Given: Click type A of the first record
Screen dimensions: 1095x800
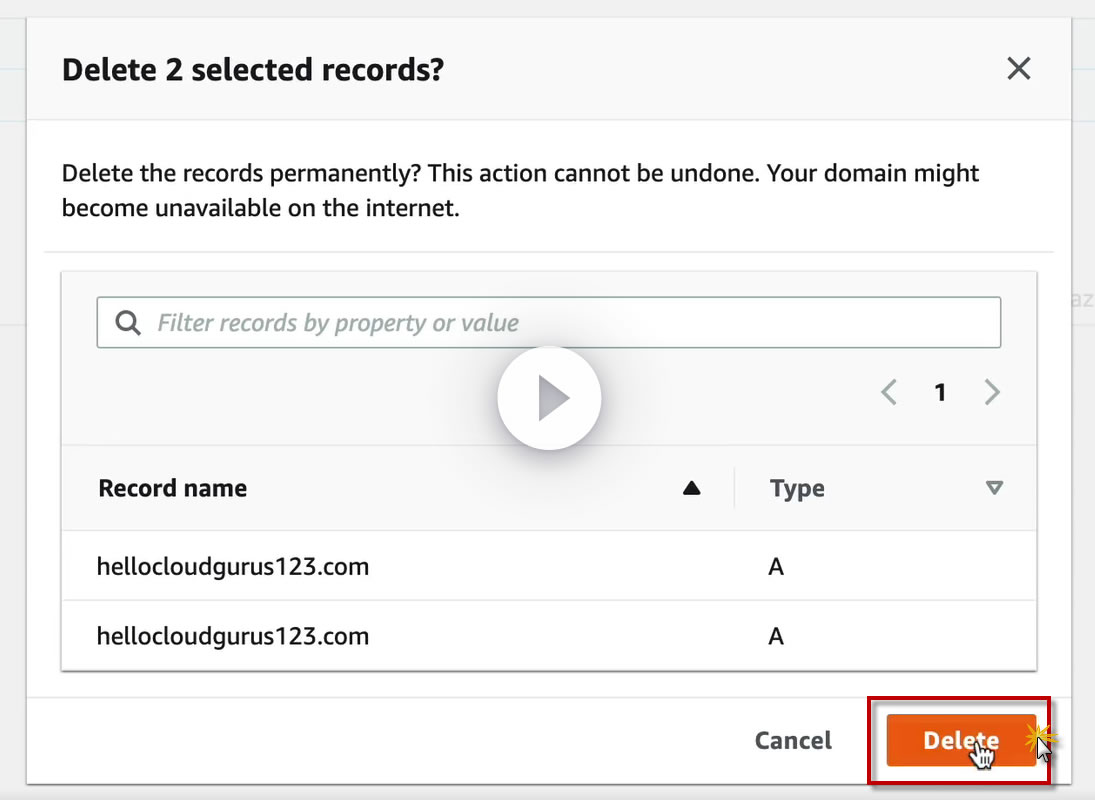Looking at the screenshot, I should coord(776,567).
